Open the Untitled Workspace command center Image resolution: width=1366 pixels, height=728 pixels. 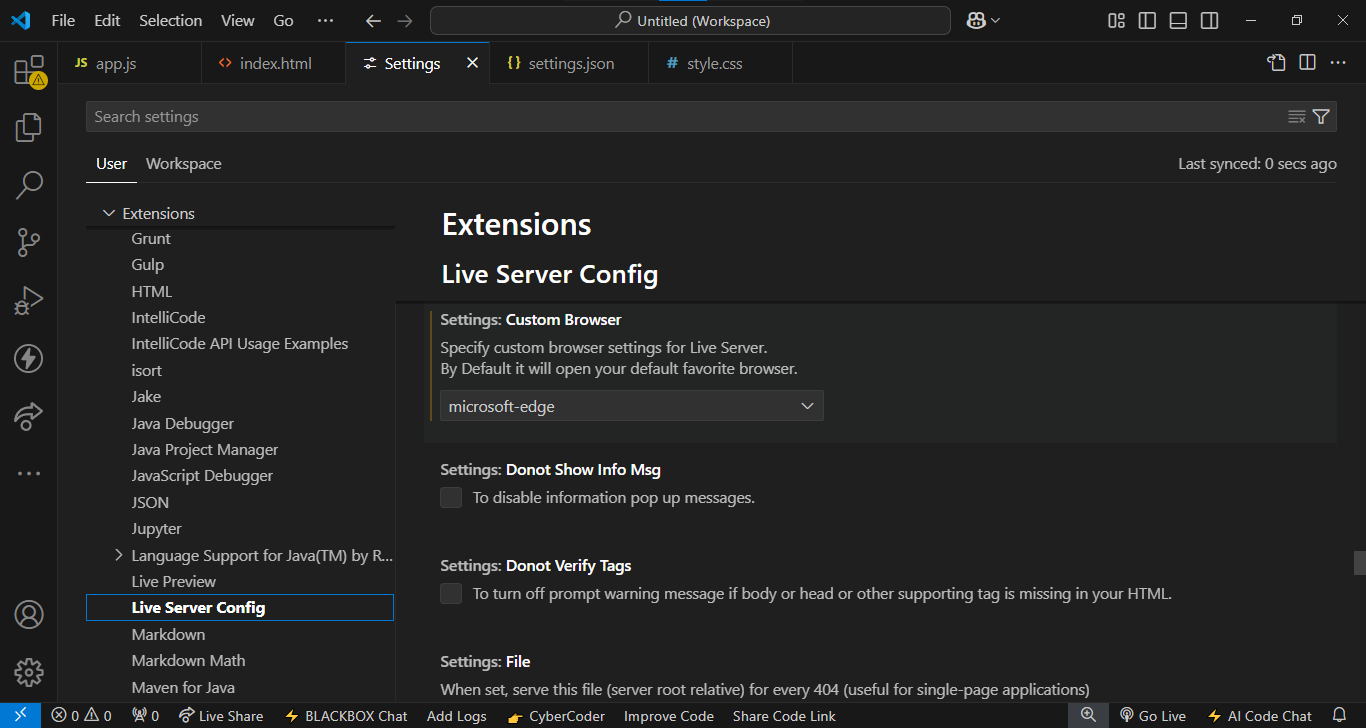coord(690,20)
